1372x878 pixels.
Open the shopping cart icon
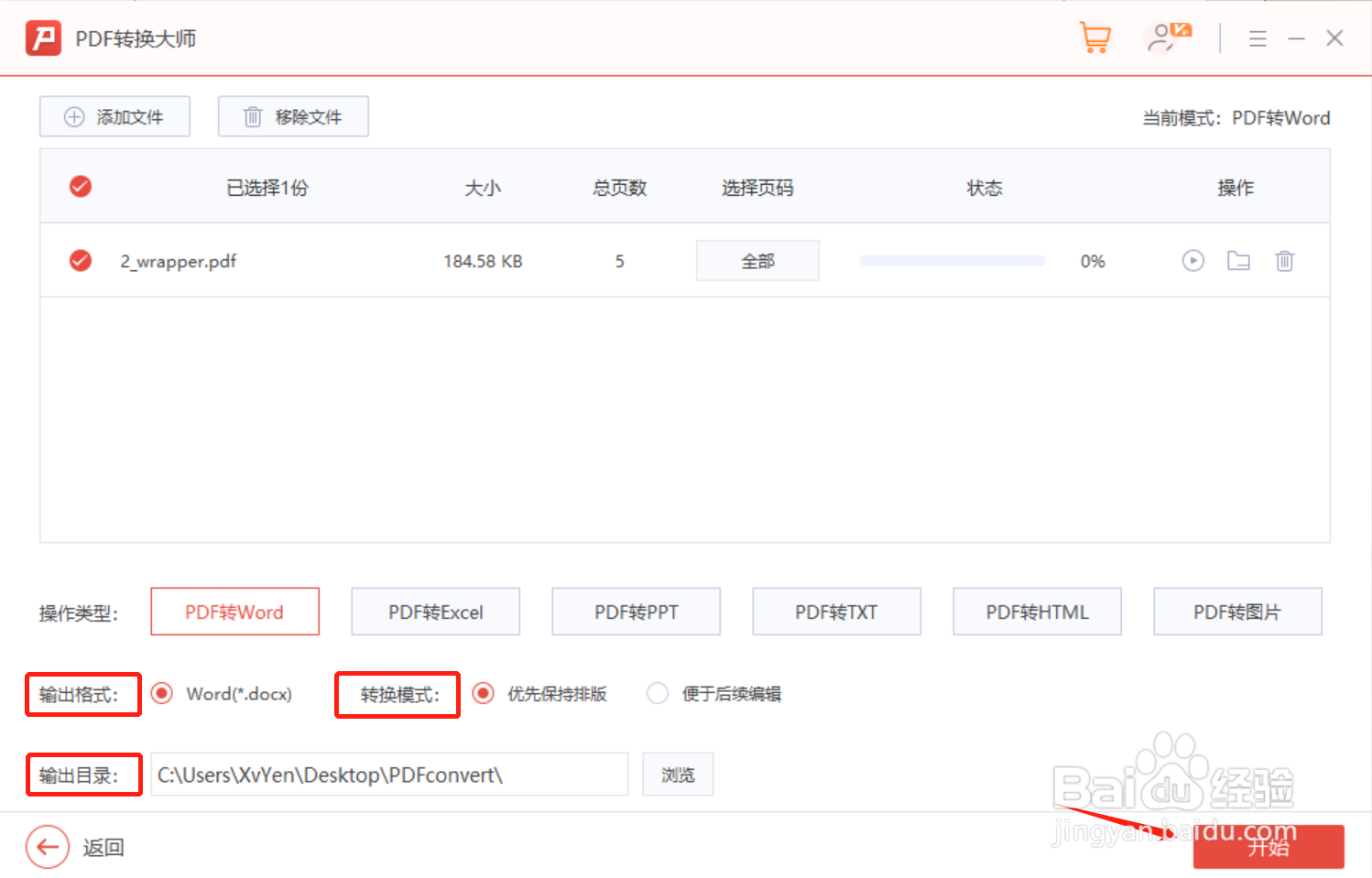click(1095, 38)
